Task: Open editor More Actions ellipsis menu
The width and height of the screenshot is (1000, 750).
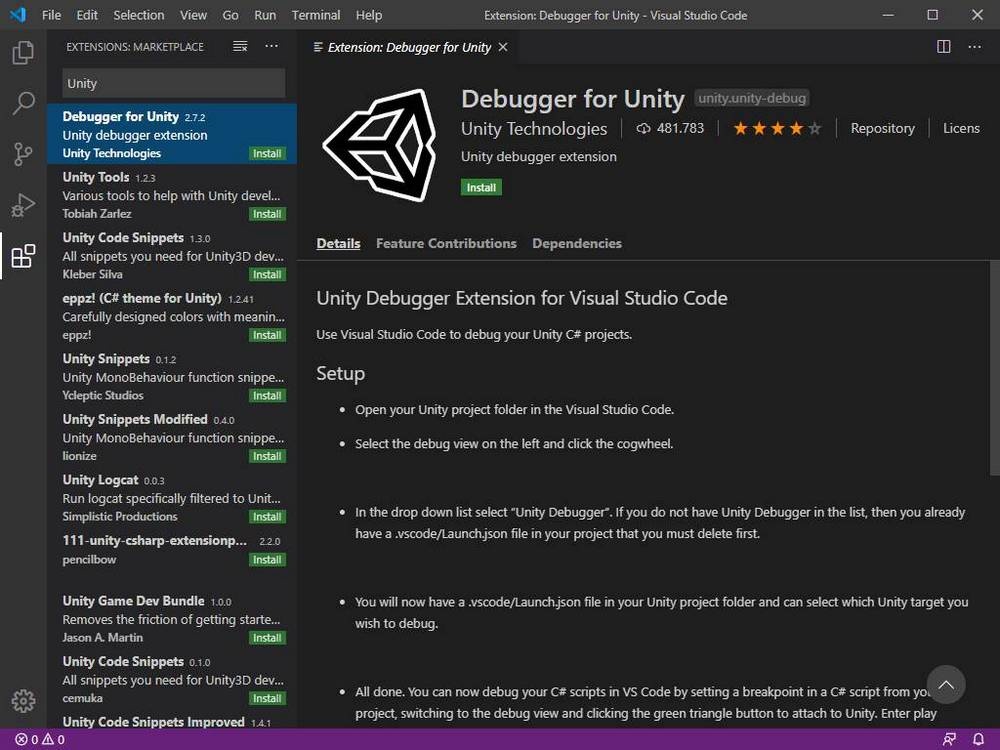Action: click(x=973, y=47)
